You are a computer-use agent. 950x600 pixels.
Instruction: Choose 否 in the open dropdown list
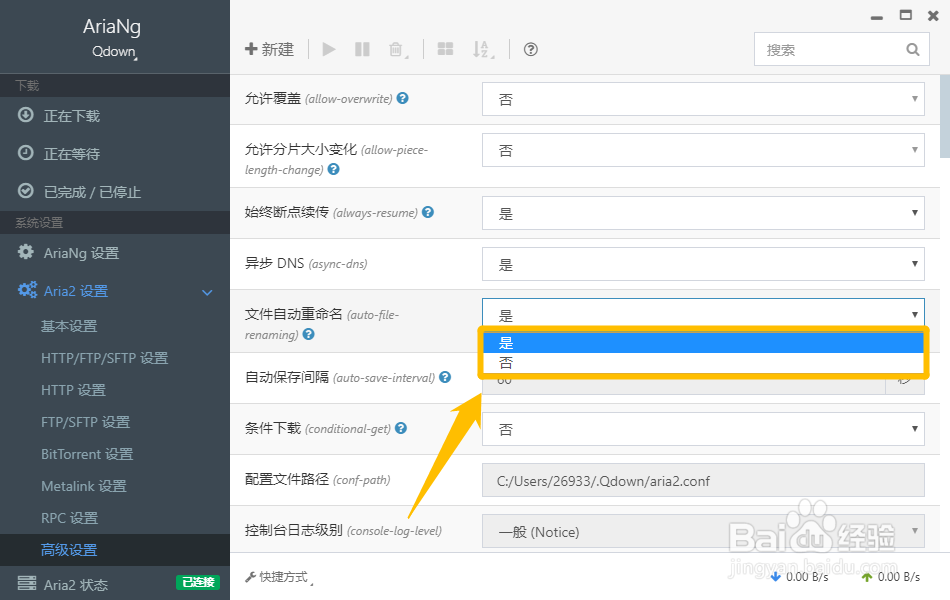703,362
